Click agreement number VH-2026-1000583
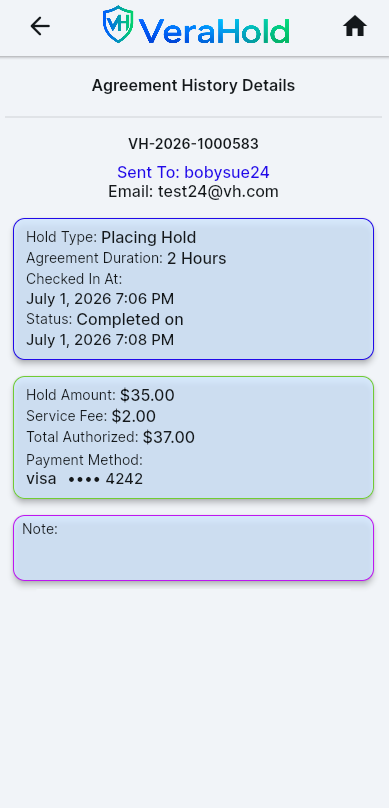 (193, 144)
